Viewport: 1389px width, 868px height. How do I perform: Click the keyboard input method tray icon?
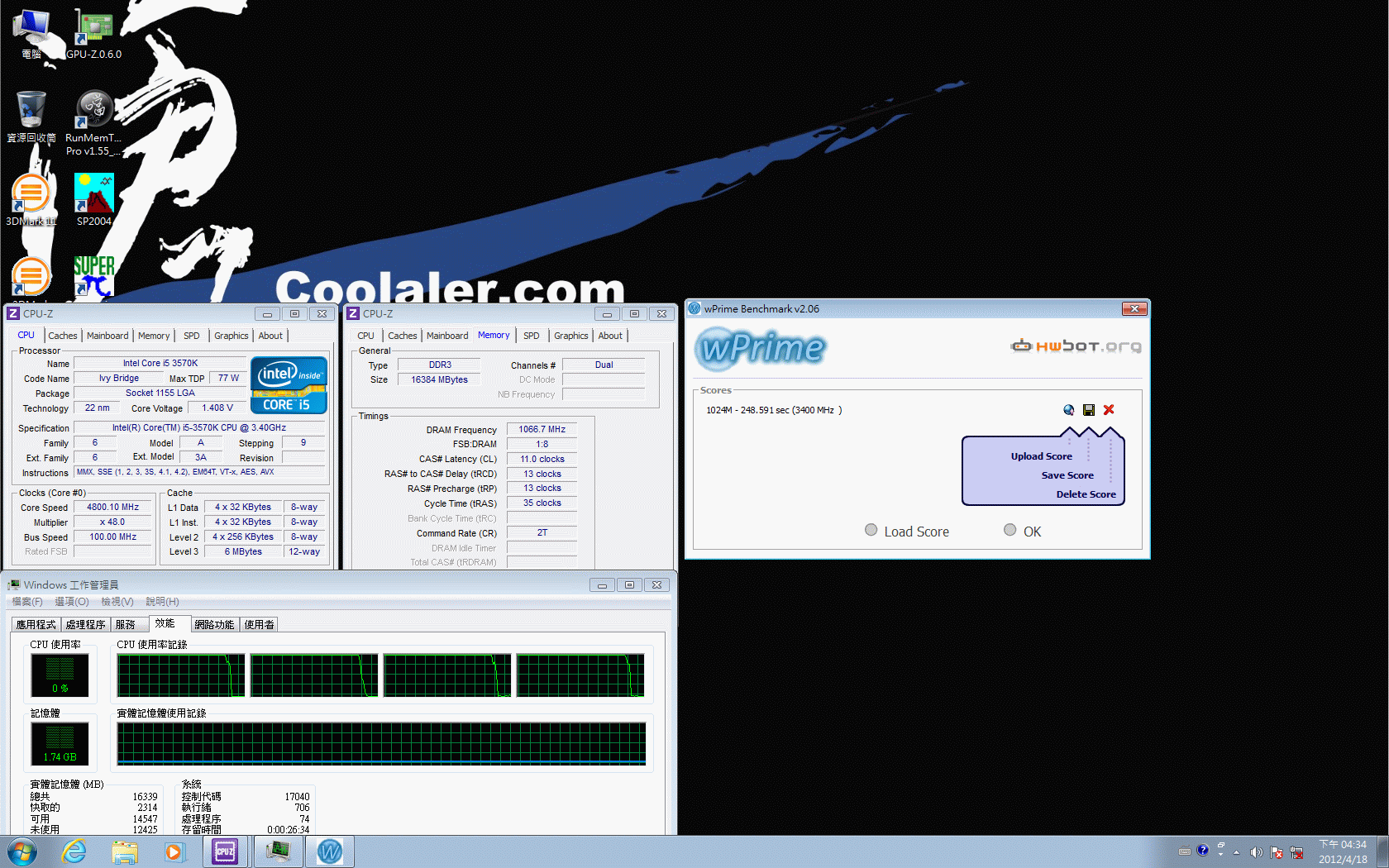tap(1185, 851)
